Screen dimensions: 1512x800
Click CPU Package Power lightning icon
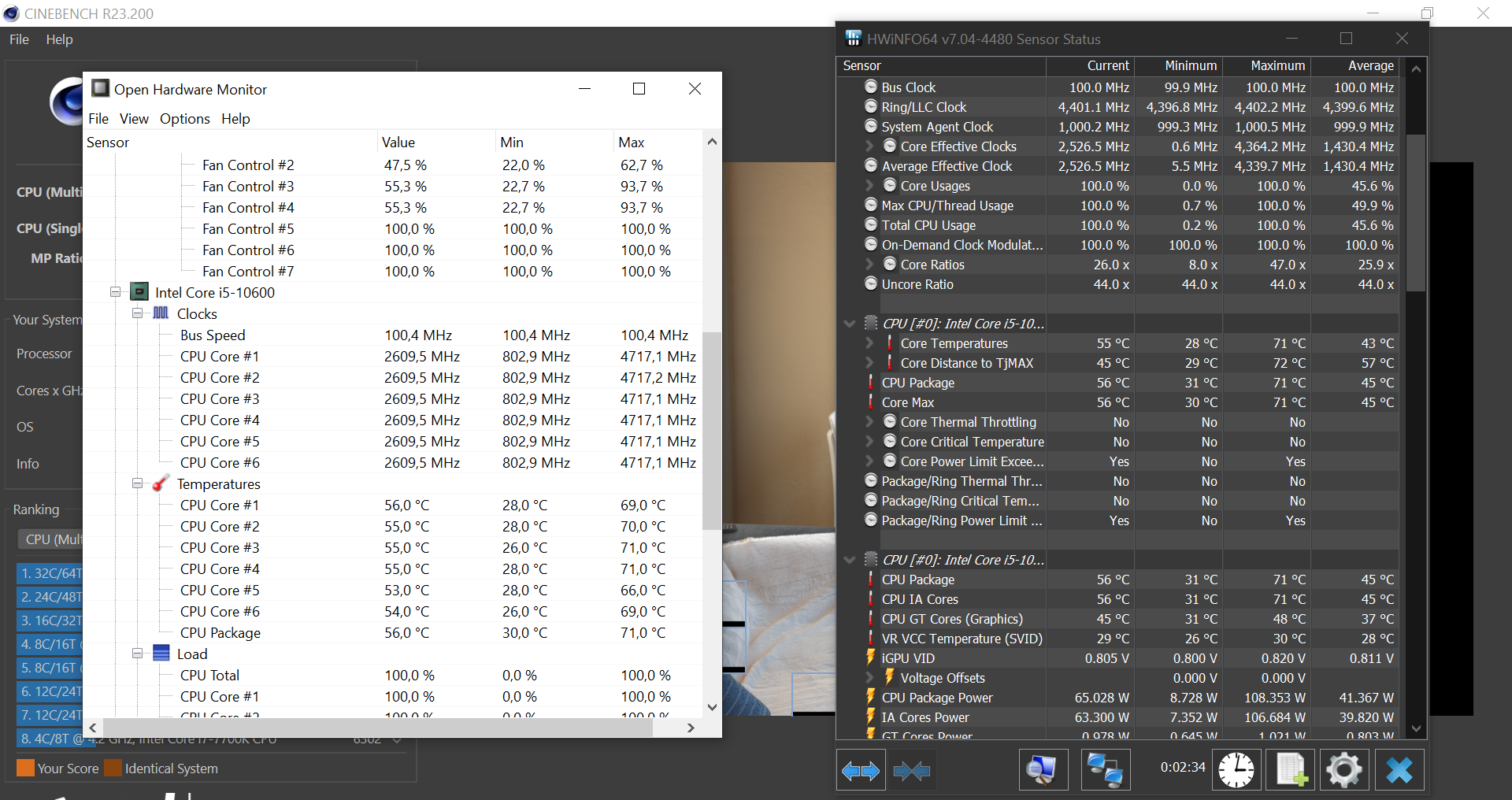pyautogui.click(x=870, y=697)
